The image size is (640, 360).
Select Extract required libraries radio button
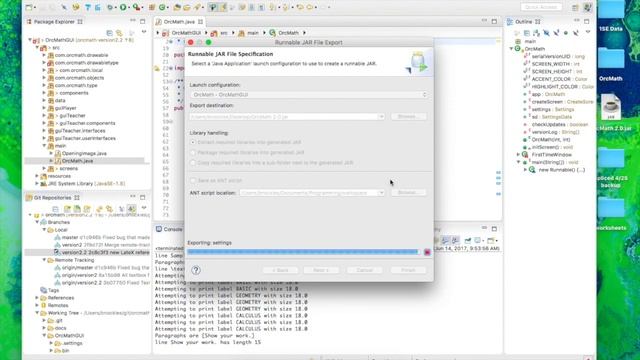point(193,142)
